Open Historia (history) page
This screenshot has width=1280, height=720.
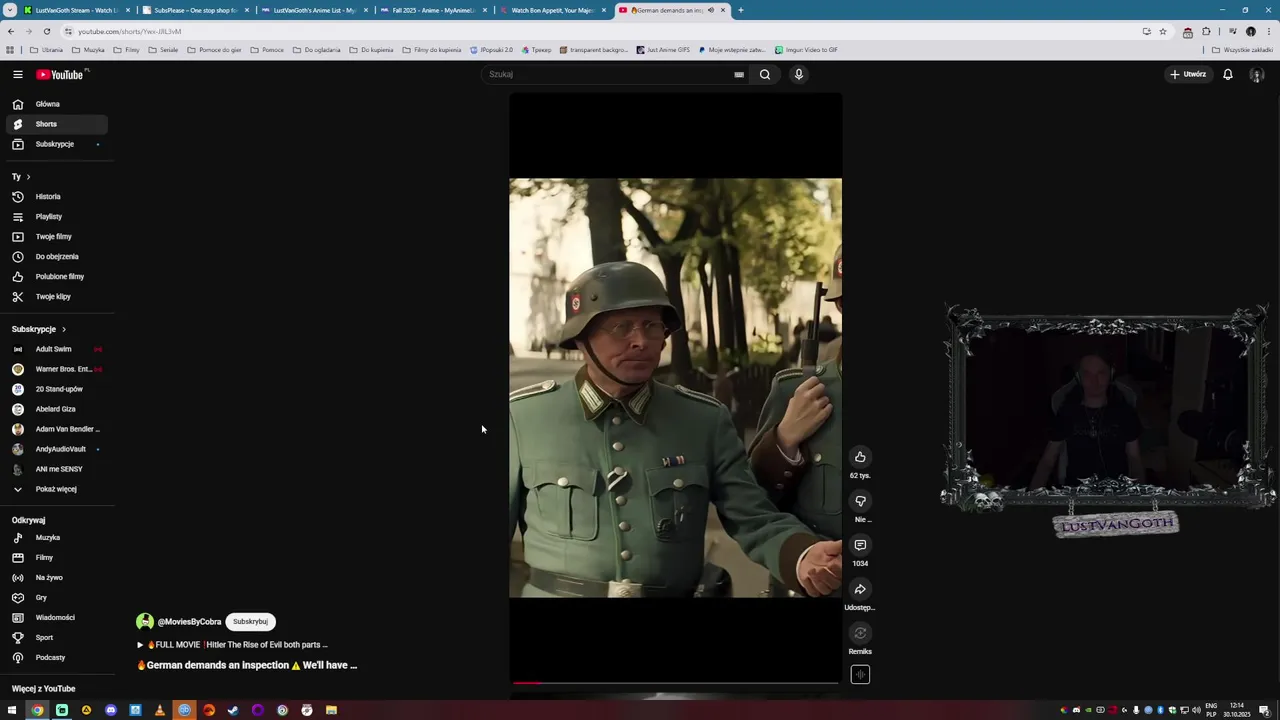click(57, 197)
